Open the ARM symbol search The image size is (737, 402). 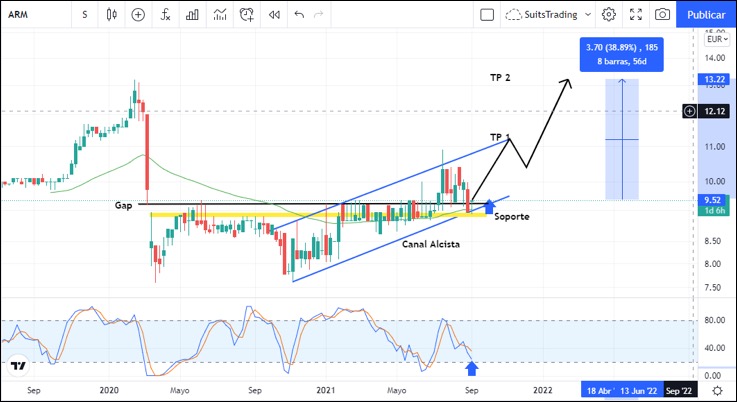pos(30,15)
